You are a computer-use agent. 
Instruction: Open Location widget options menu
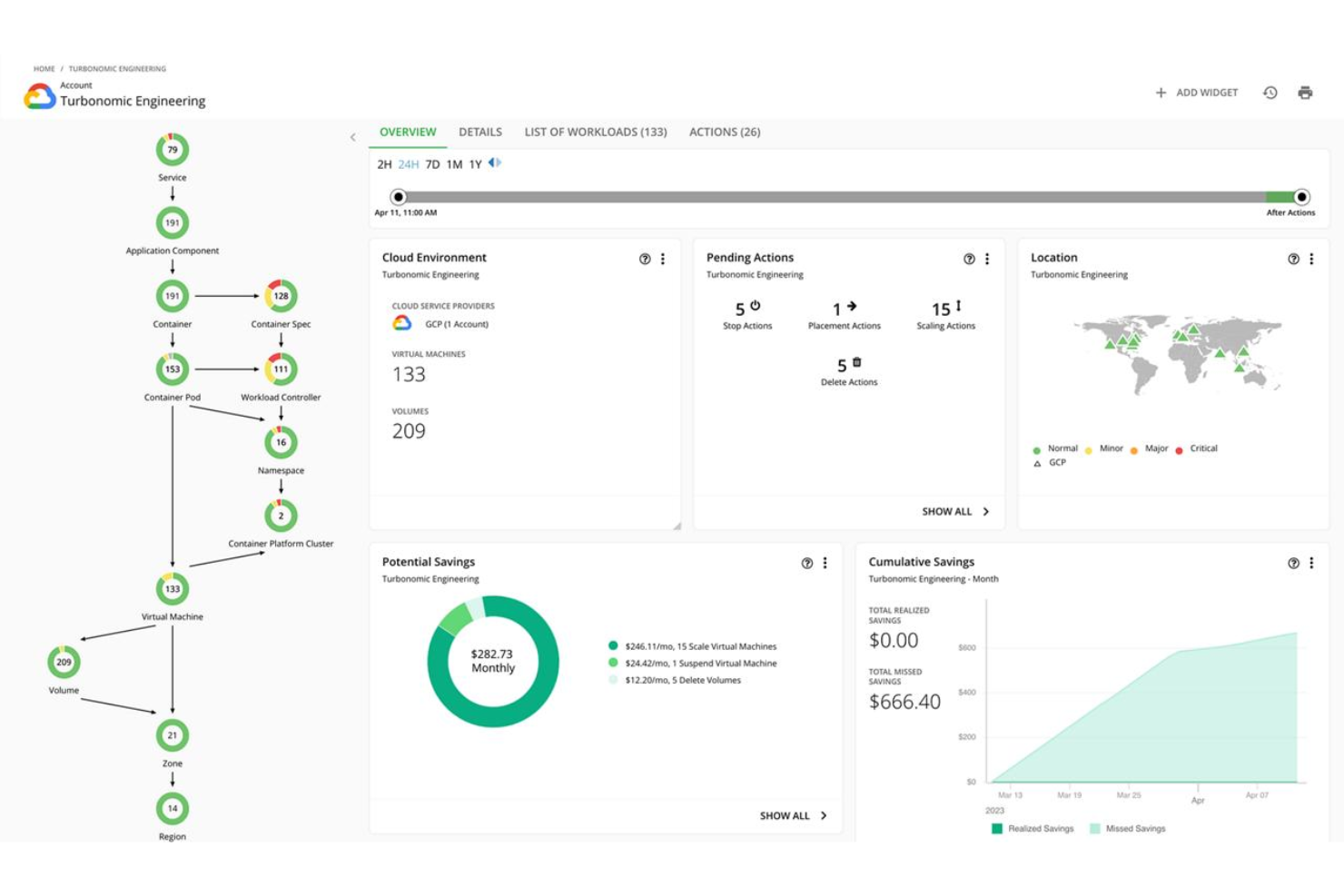[1311, 259]
